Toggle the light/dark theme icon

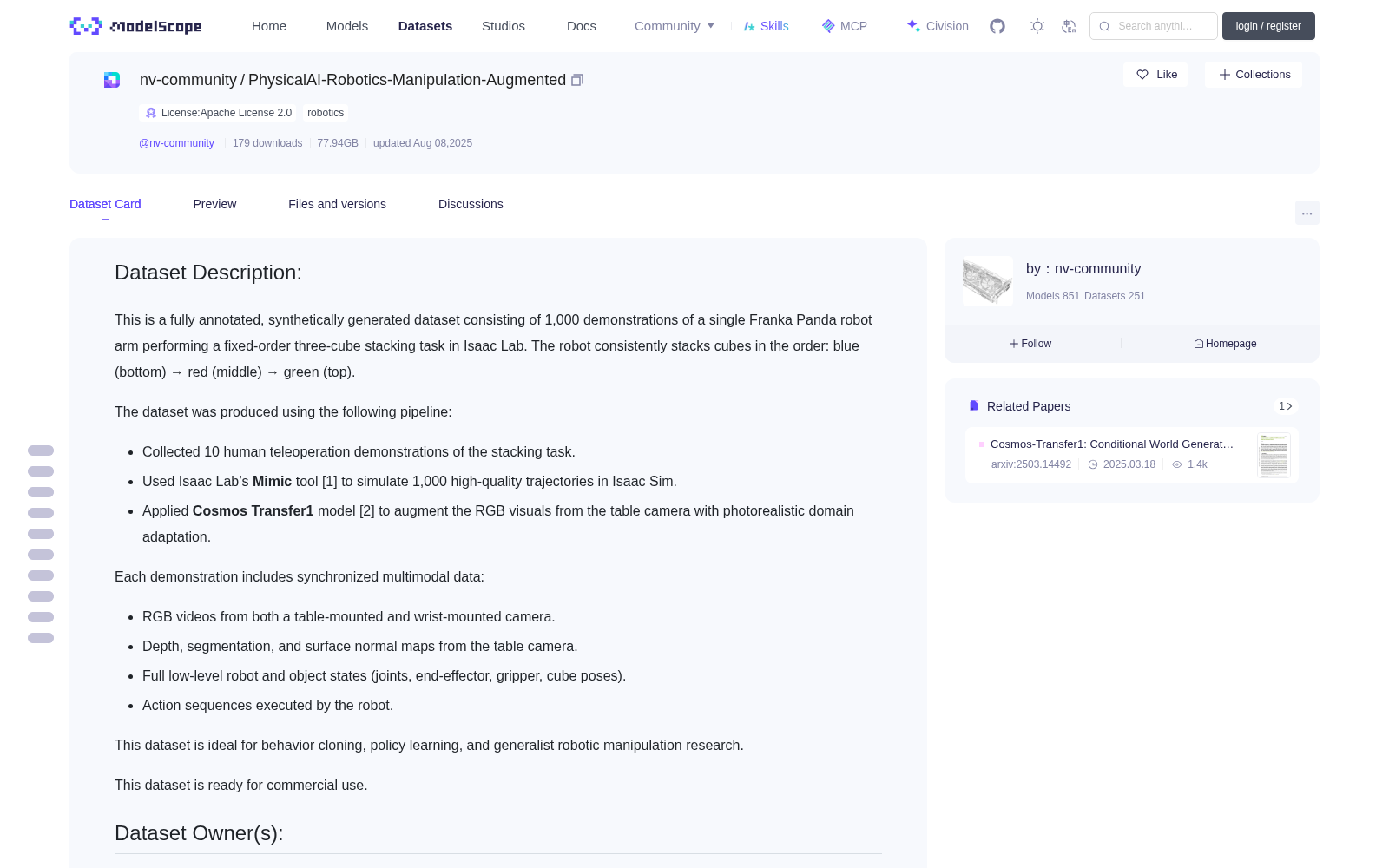(x=1037, y=26)
